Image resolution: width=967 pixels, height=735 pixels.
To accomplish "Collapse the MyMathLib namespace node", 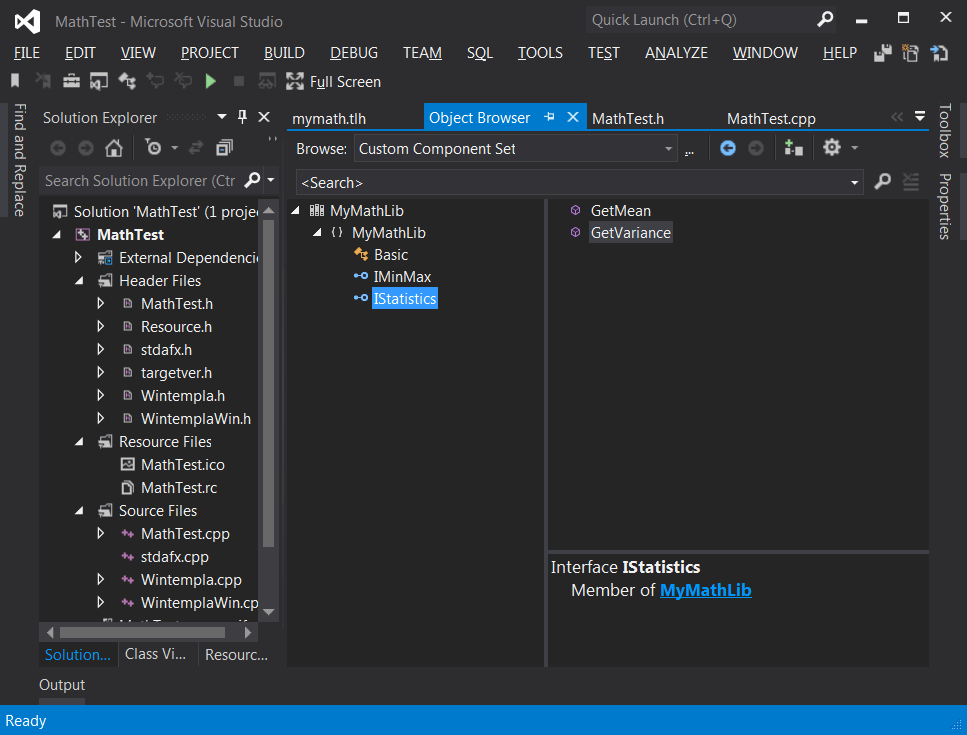I will (x=317, y=233).
